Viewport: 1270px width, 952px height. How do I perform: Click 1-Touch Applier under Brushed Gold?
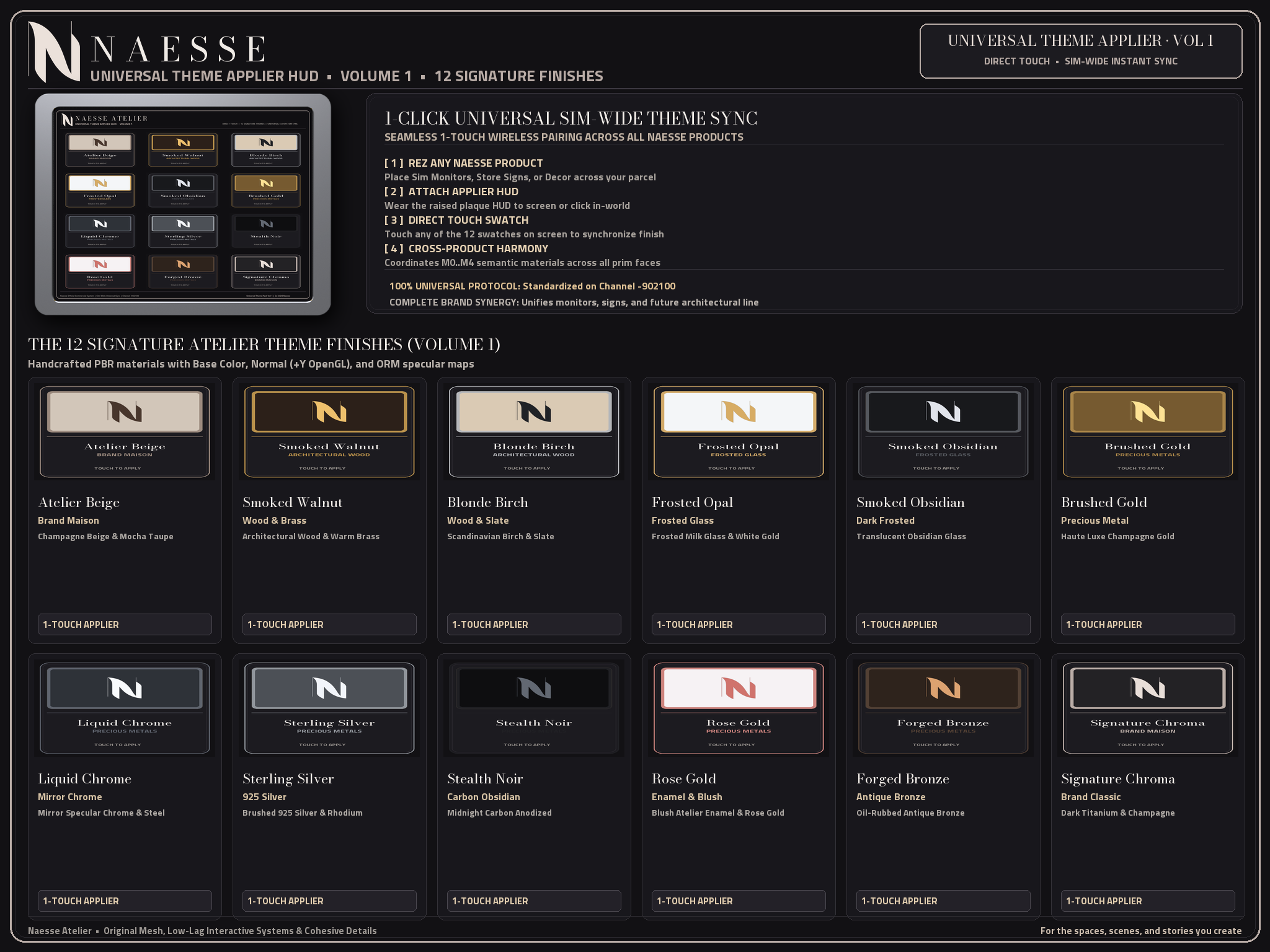point(1148,624)
